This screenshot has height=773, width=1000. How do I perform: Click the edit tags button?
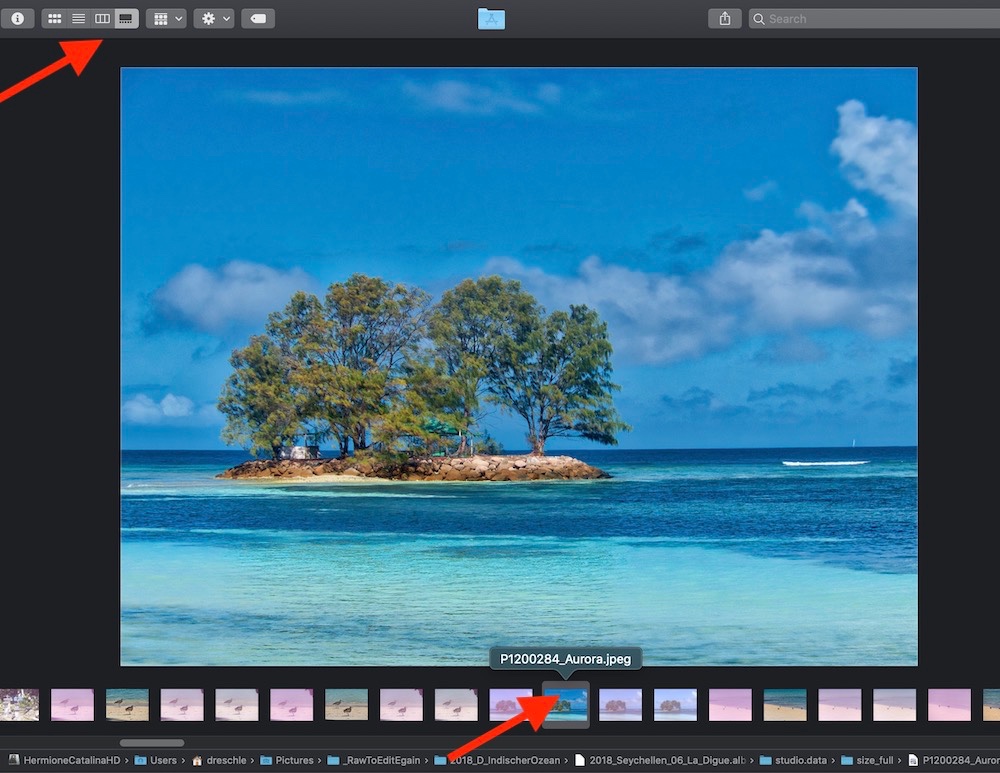[x=258, y=18]
